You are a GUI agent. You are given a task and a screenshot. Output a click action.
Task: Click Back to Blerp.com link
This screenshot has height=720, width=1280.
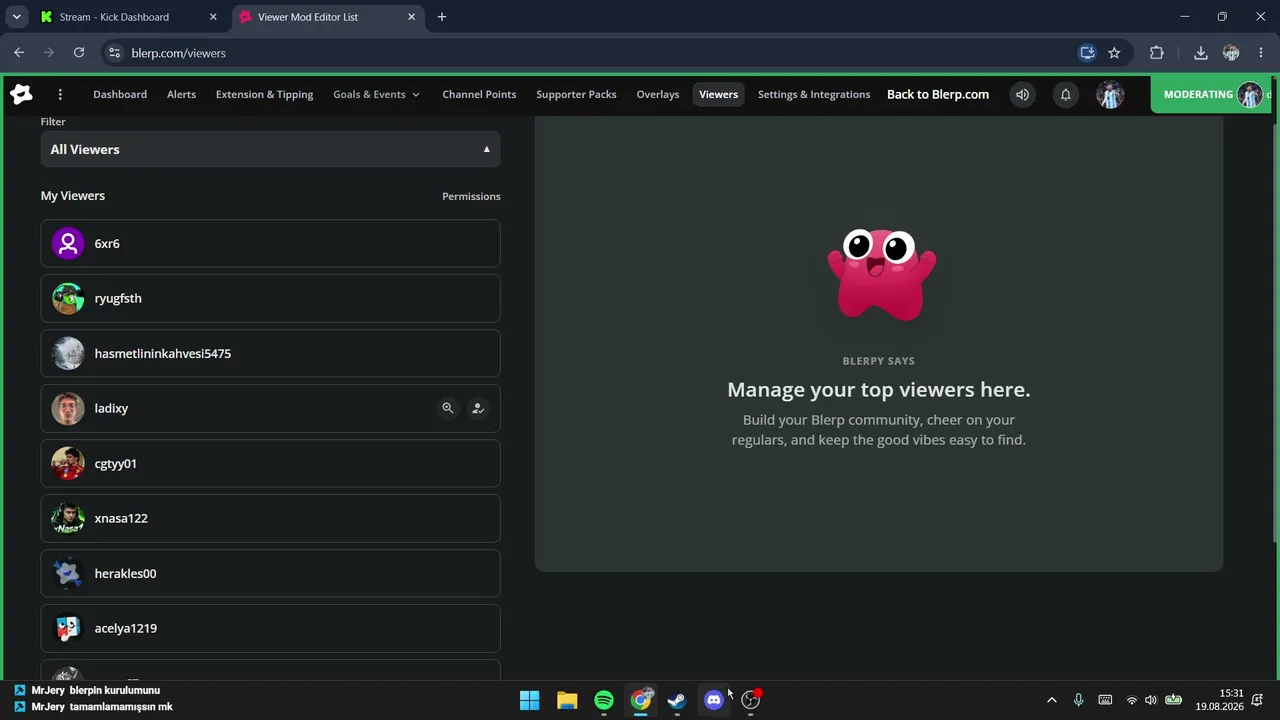click(938, 95)
